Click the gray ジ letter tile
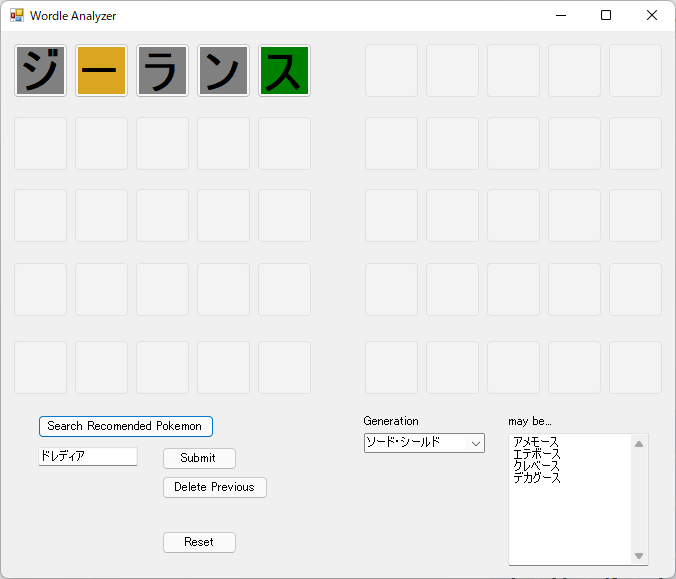This screenshot has width=676, height=579. (x=41, y=71)
